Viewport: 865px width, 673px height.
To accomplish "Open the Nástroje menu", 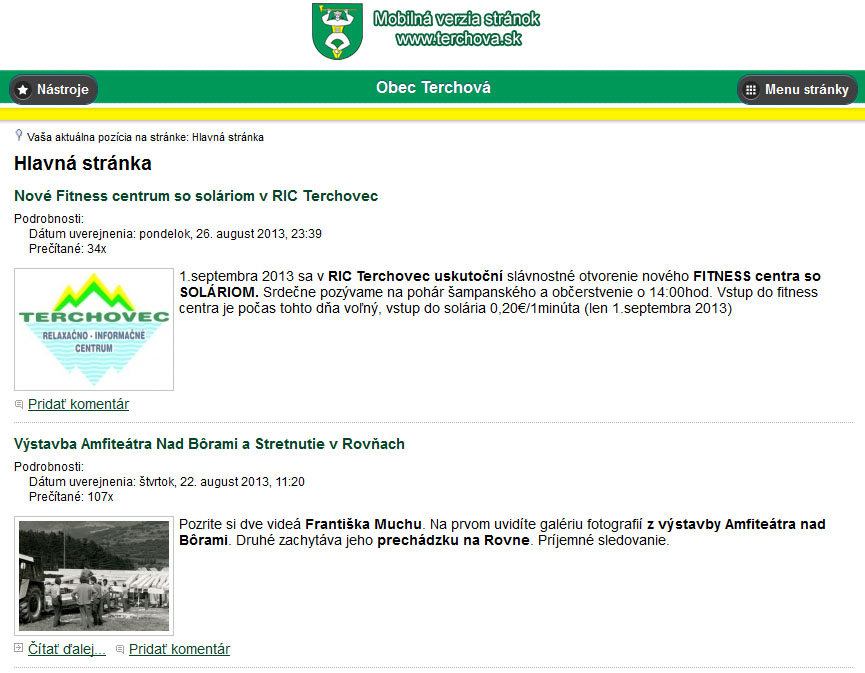I will [53, 89].
